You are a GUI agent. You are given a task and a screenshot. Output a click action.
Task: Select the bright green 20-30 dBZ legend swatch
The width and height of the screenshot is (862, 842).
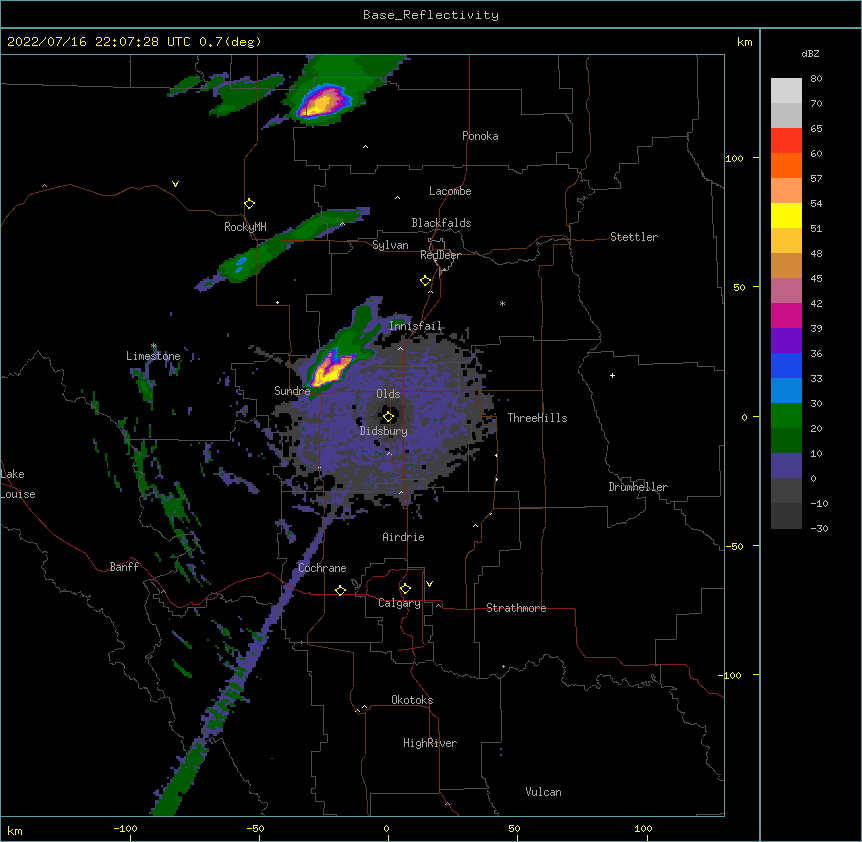click(x=786, y=416)
